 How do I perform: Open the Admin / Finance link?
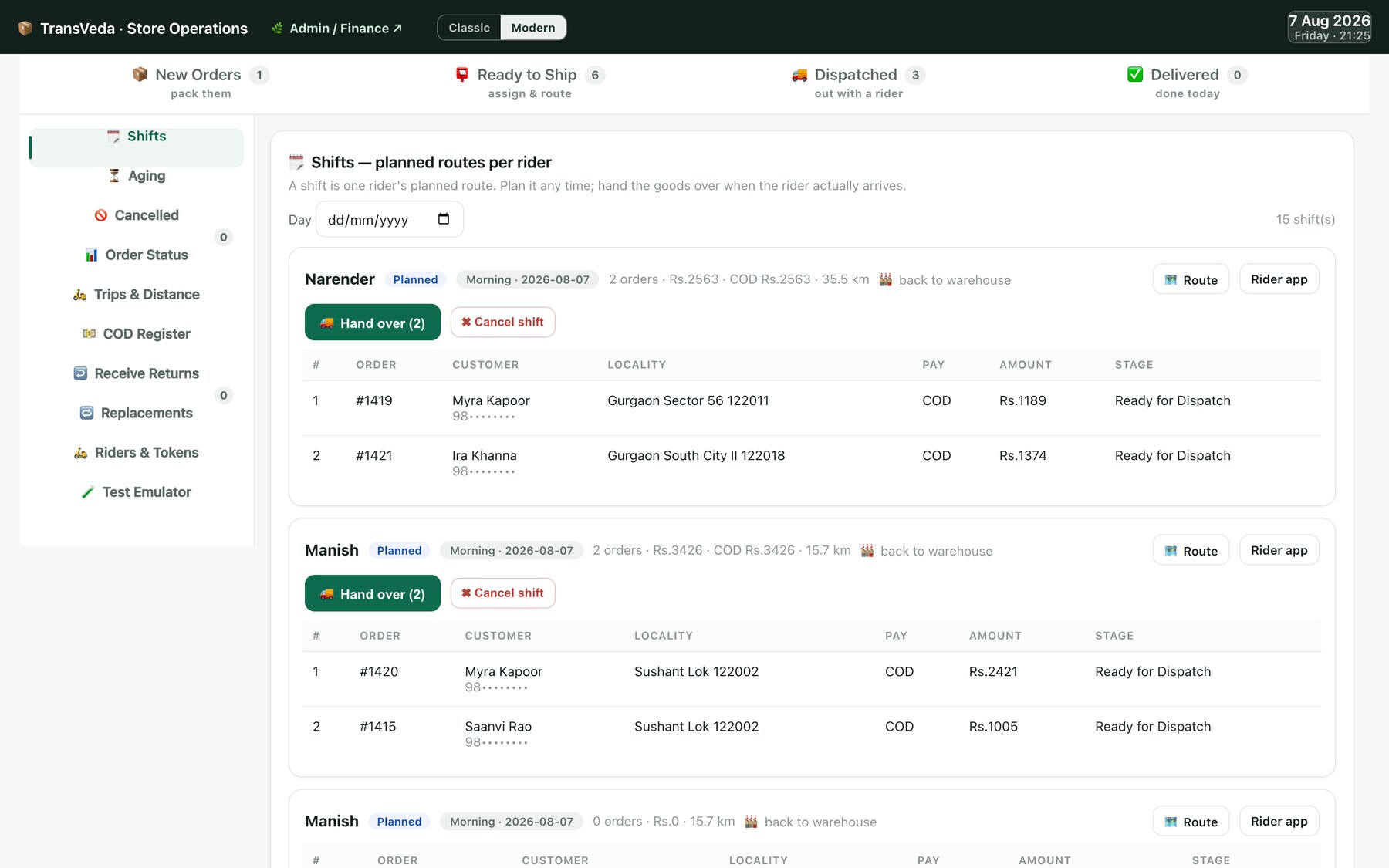point(336,29)
